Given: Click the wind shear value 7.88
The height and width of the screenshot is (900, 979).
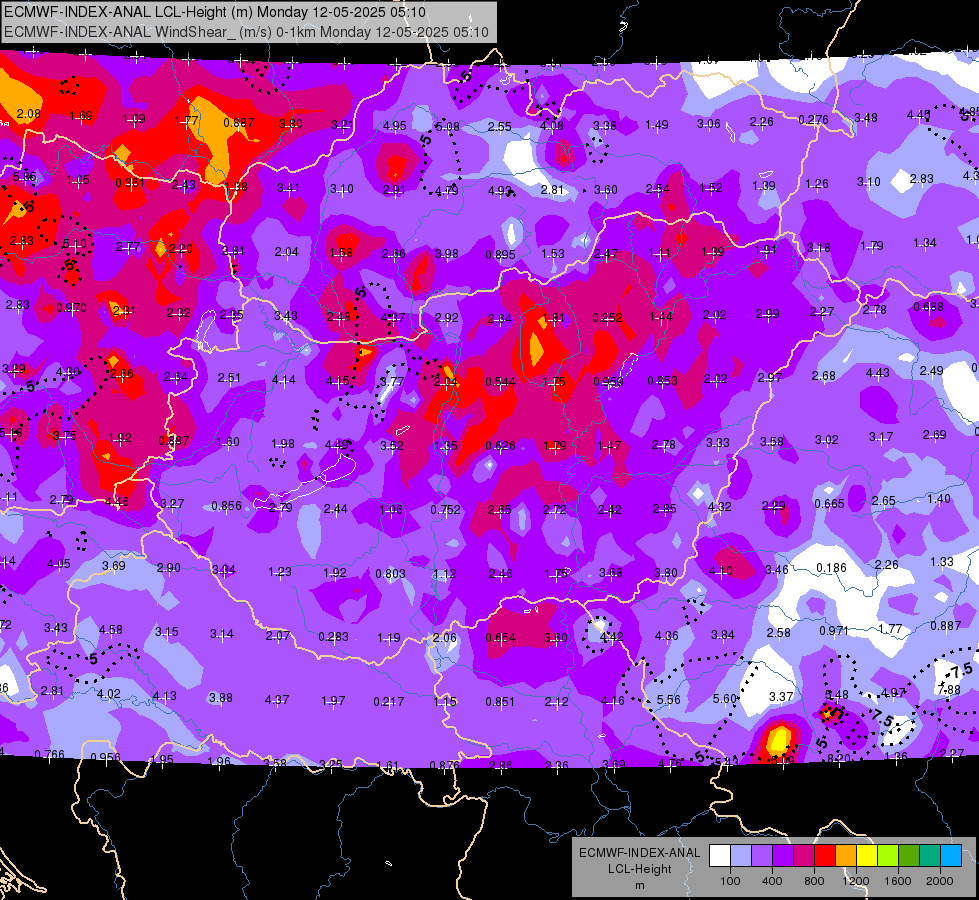Looking at the screenshot, I should point(949,689).
